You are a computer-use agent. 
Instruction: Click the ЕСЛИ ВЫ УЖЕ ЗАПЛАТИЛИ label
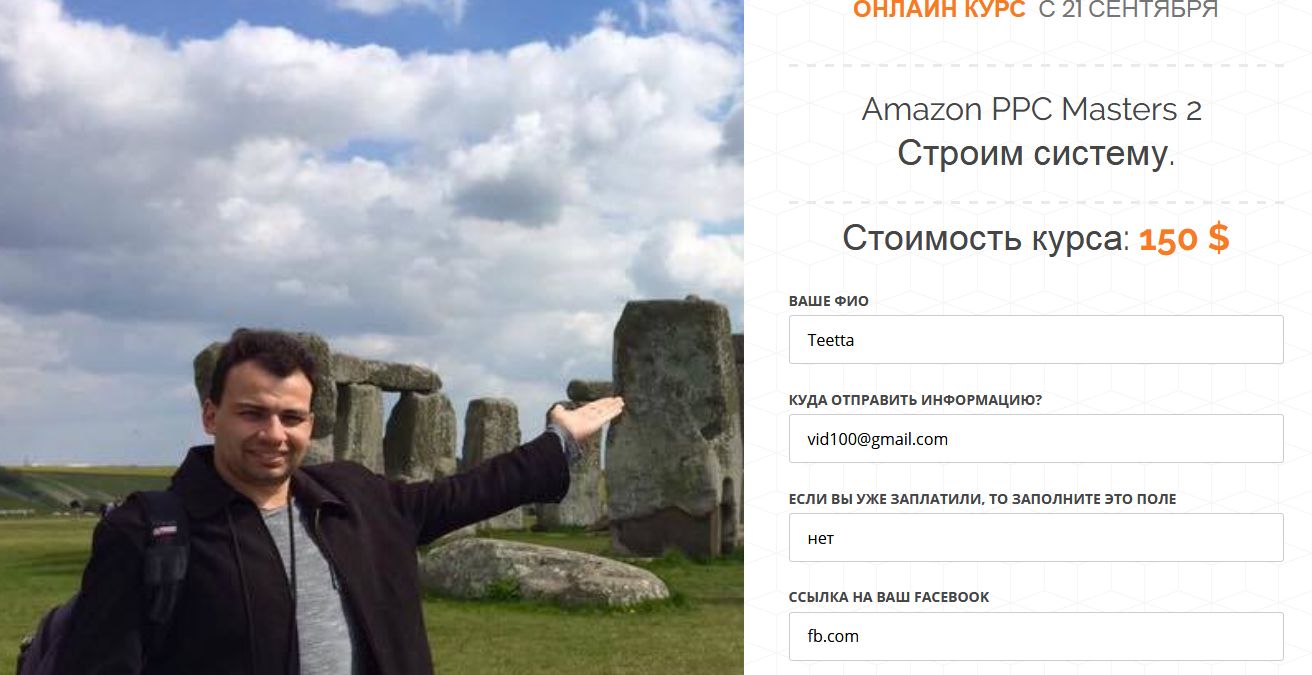click(x=982, y=499)
